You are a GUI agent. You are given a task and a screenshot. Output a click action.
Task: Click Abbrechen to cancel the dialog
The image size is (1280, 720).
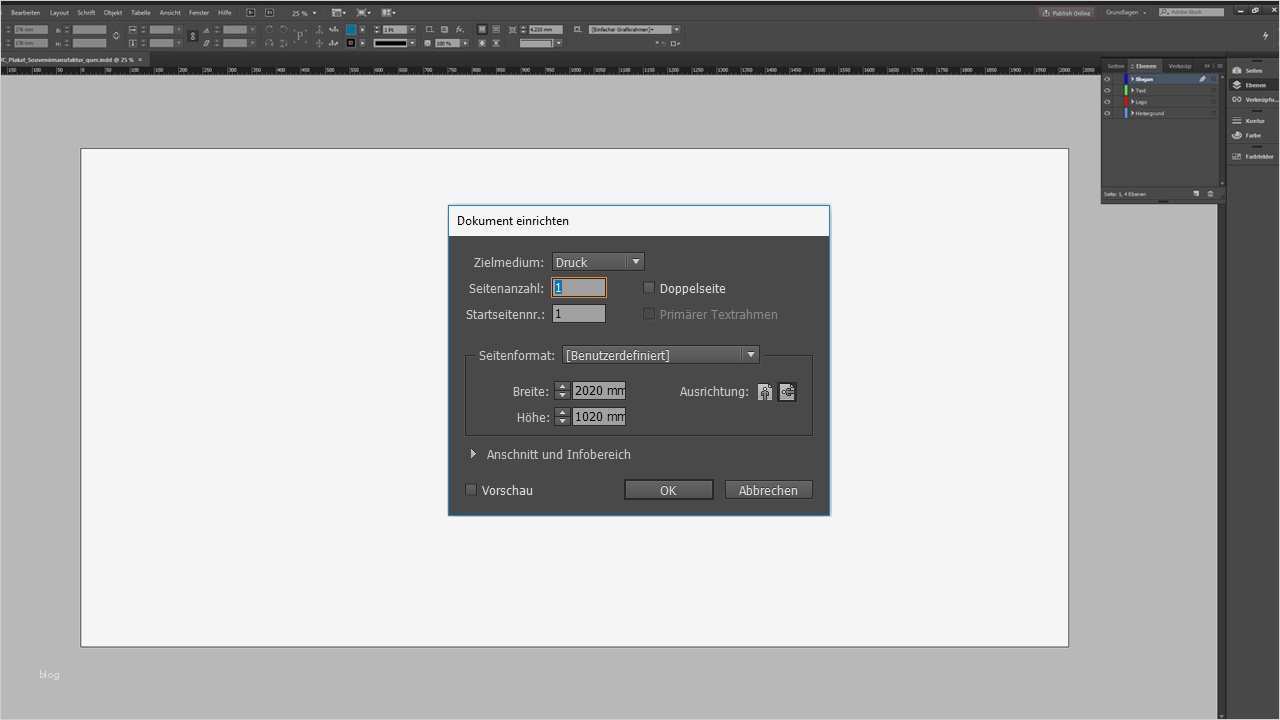coord(768,490)
